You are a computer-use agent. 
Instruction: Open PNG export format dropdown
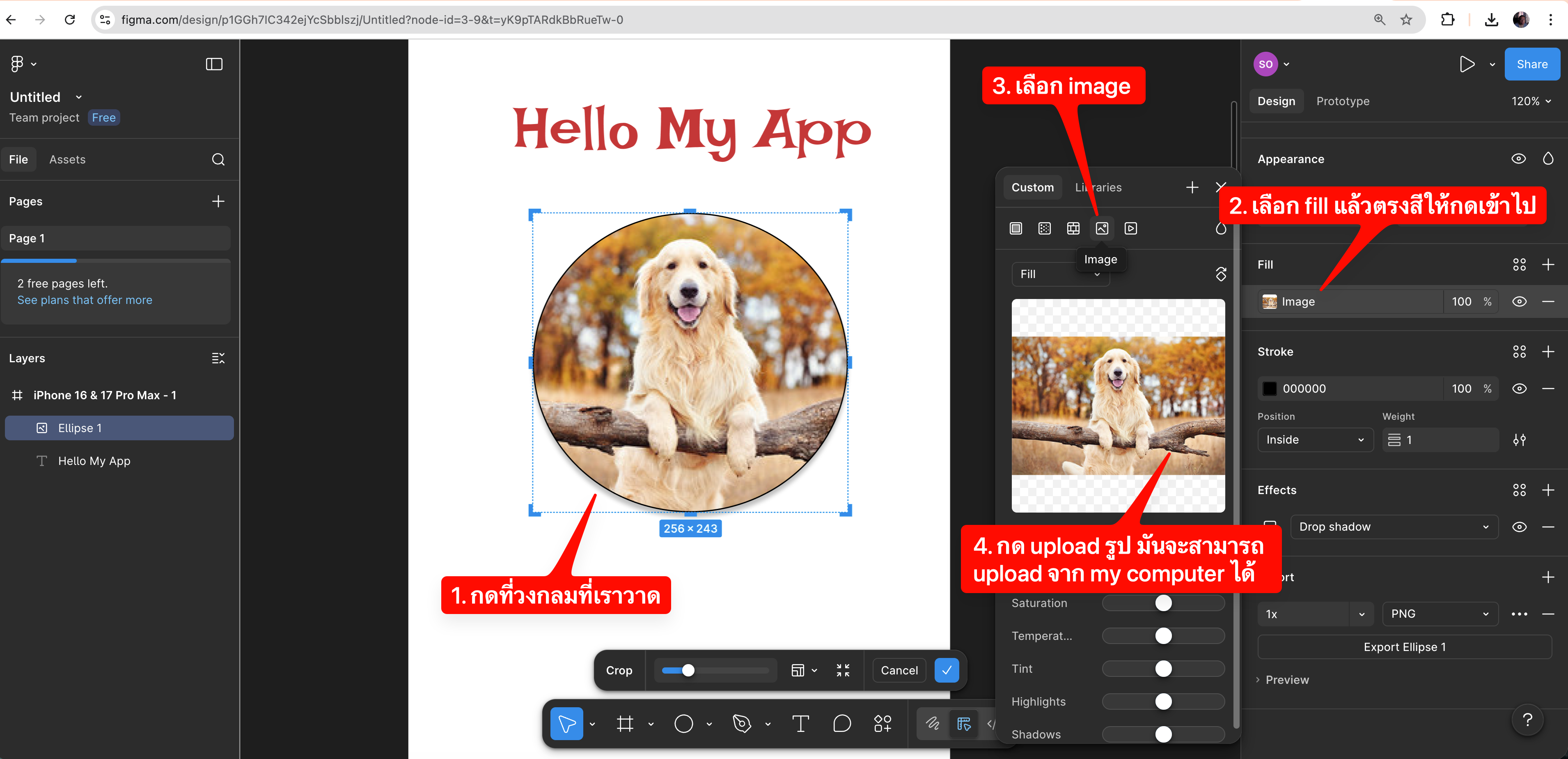coord(1440,614)
